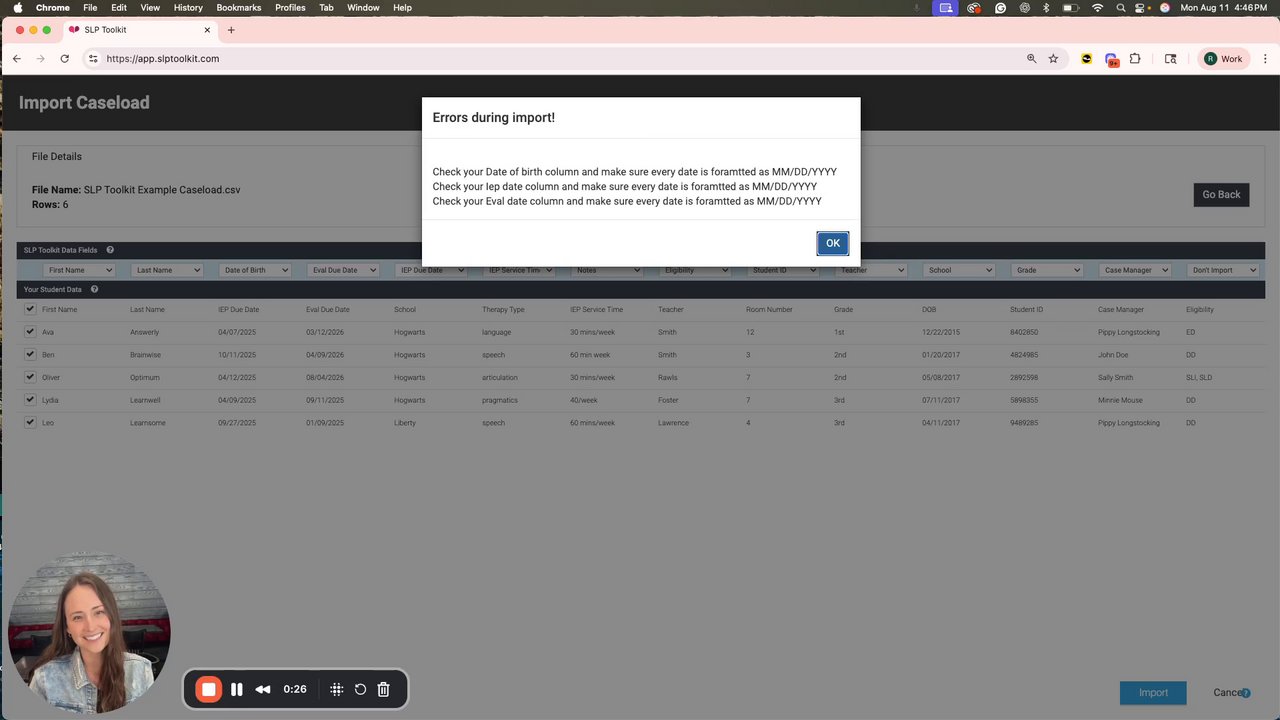Open Spotlight search in menu bar
The width and height of the screenshot is (1280, 720).
pyautogui.click(x=1121, y=7)
